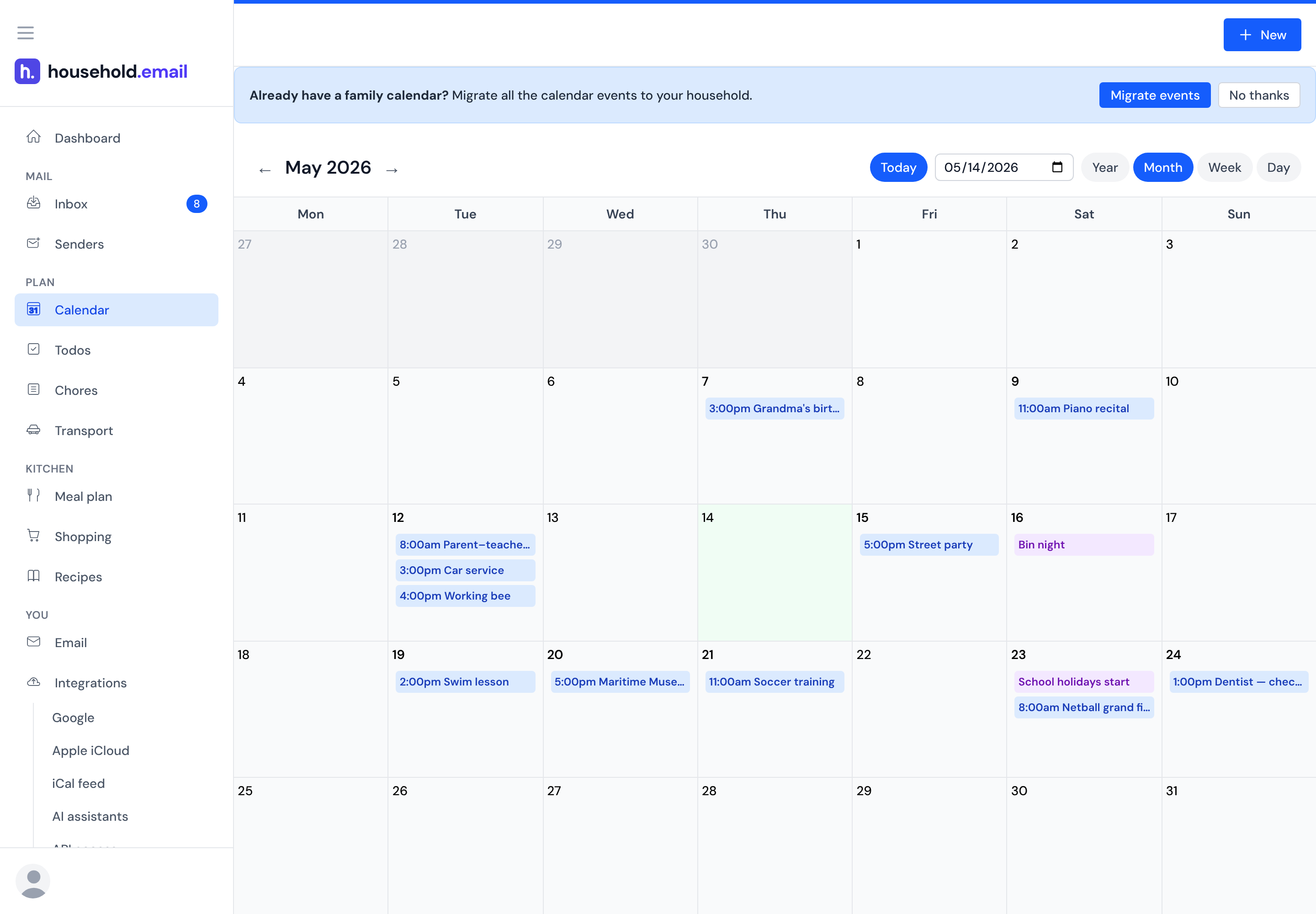Select Google integration
Viewport: 1316px width, 914px height.
[73, 717]
